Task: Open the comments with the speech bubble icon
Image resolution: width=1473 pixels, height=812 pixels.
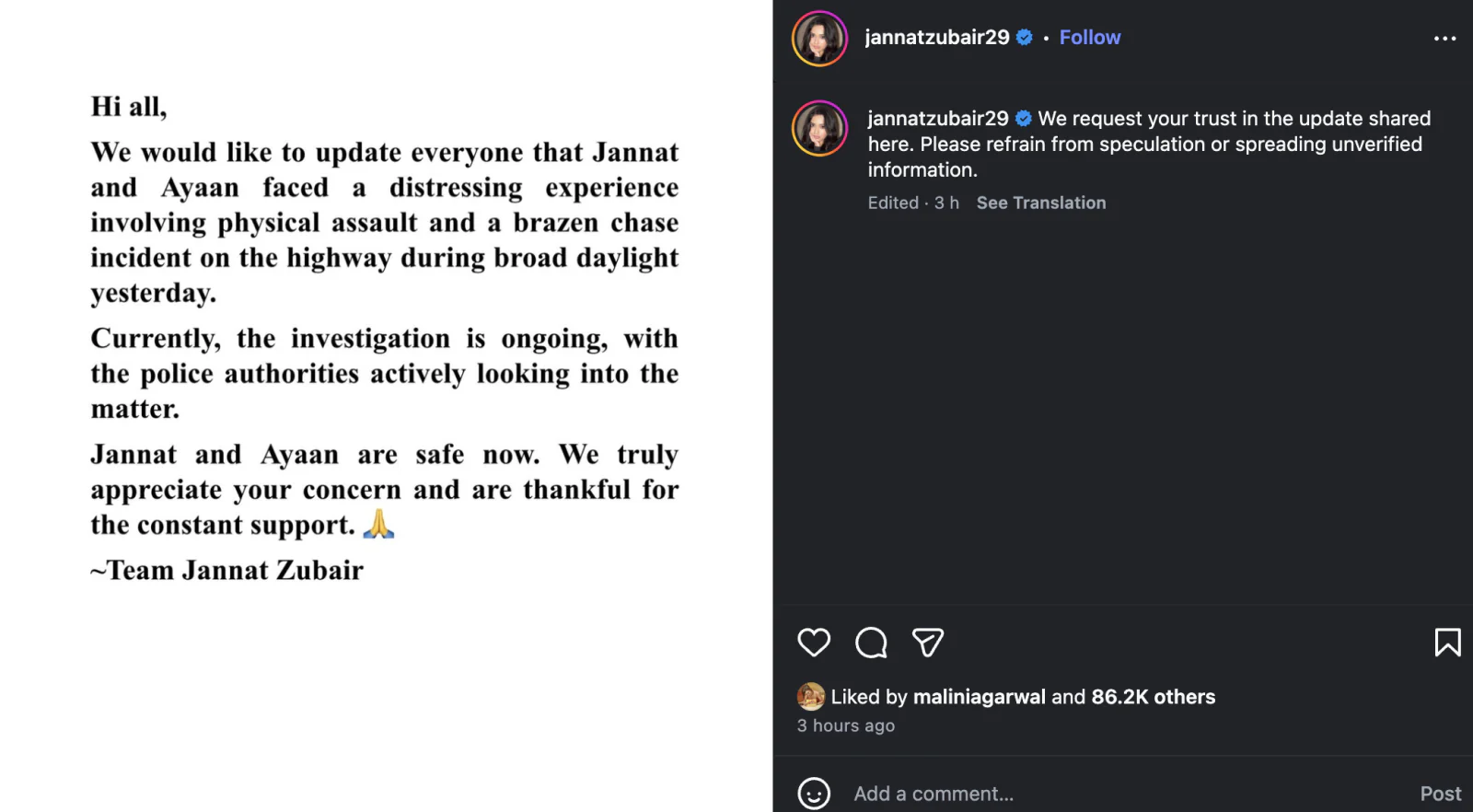Action: click(871, 643)
